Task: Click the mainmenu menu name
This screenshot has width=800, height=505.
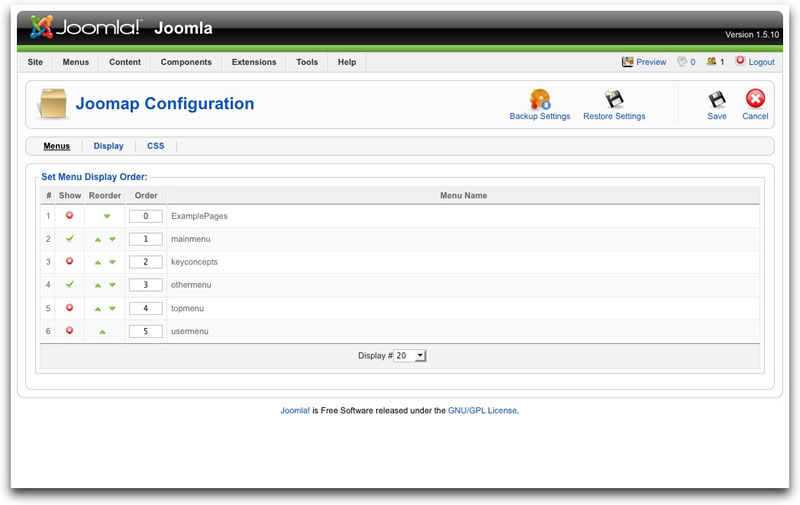Action: (x=190, y=239)
